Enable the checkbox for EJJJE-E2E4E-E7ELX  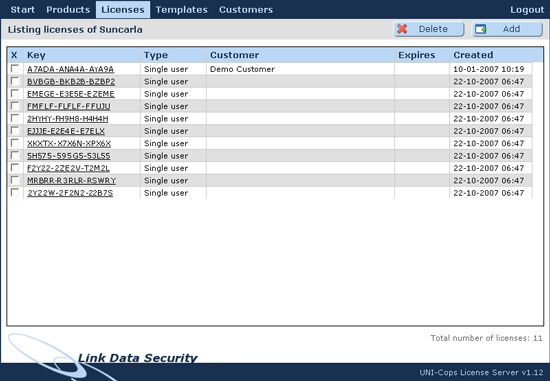point(15,131)
